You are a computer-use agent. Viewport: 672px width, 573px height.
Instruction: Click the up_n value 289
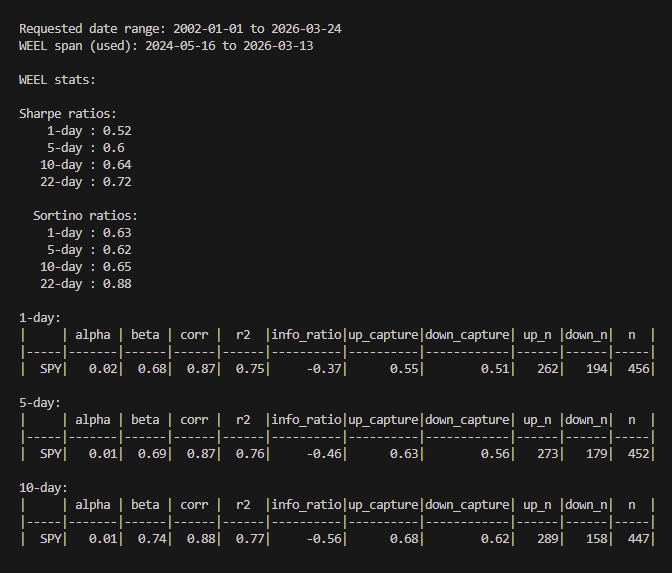[547, 538]
